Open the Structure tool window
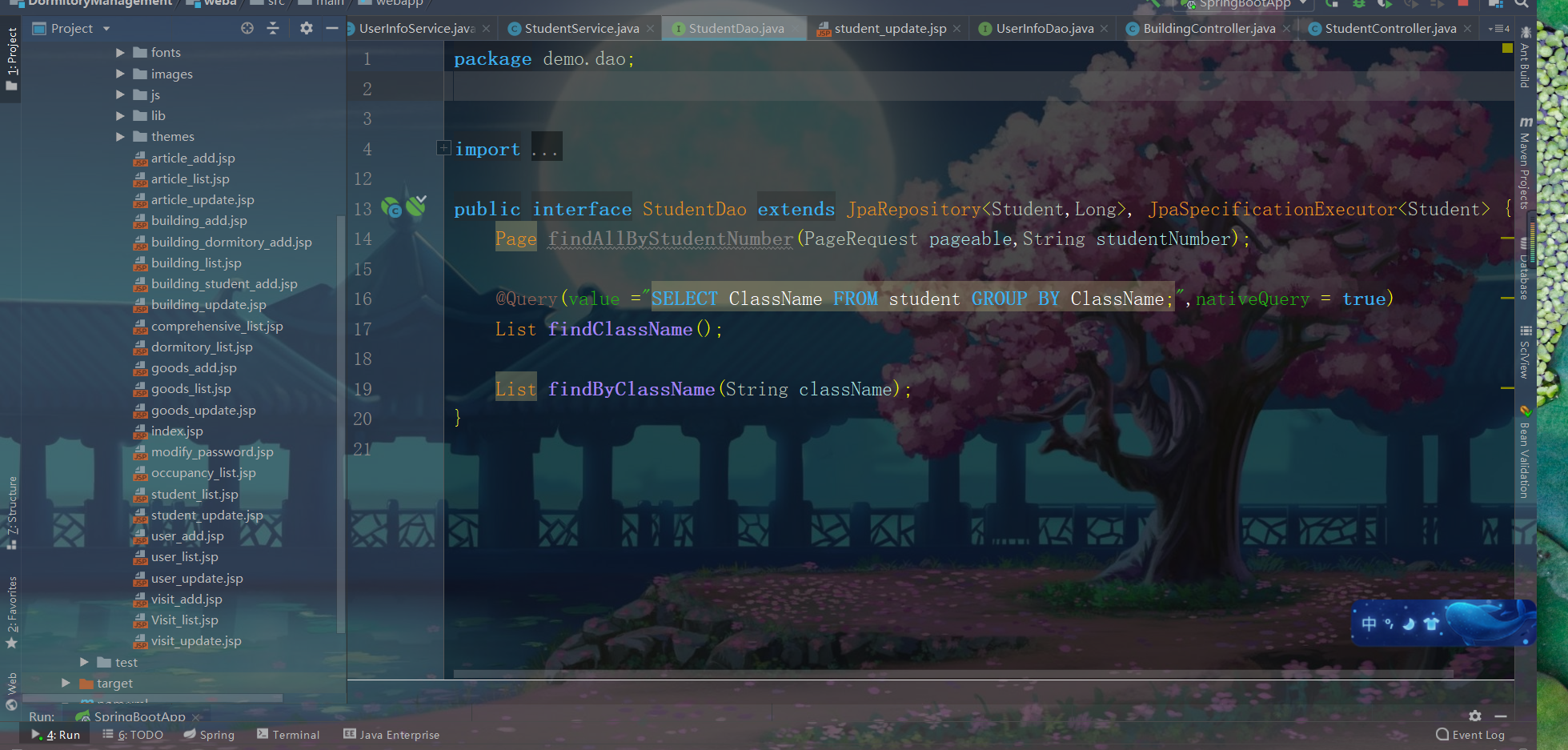The height and width of the screenshot is (750, 1568). 12,512
